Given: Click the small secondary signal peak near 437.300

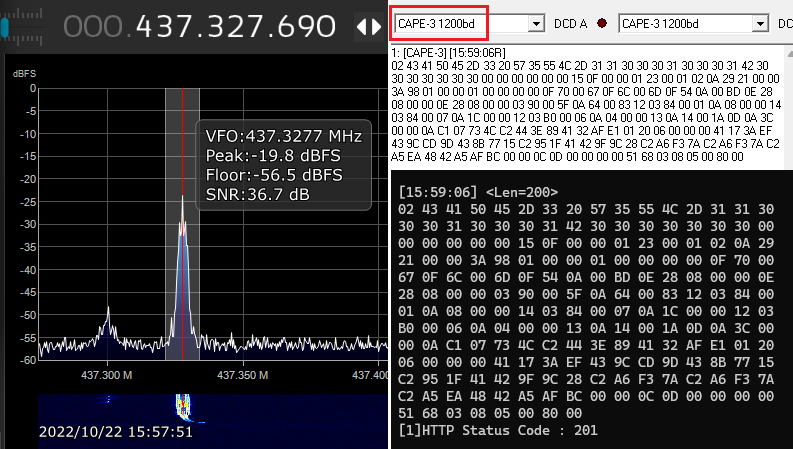Looking at the screenshot, I should [x=107, y=324].
